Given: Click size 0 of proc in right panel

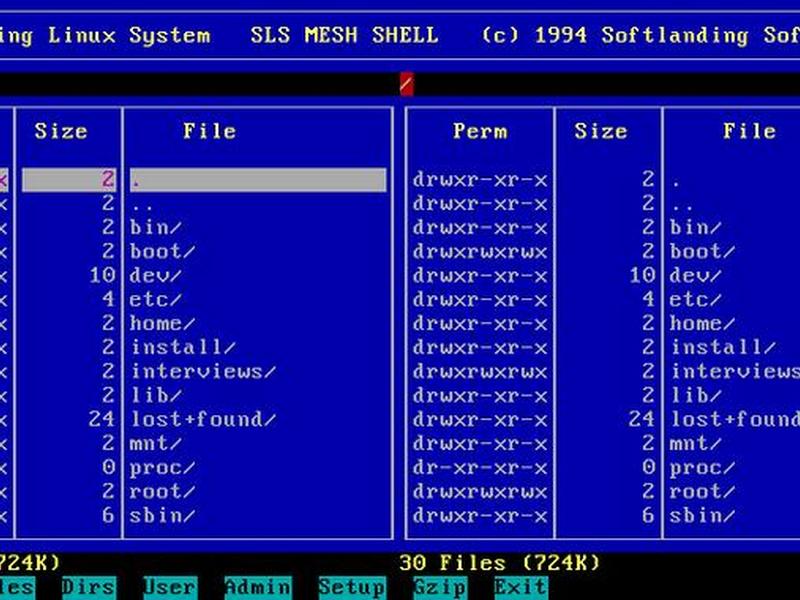Looking at the screenshot, I should pos(648,467).
